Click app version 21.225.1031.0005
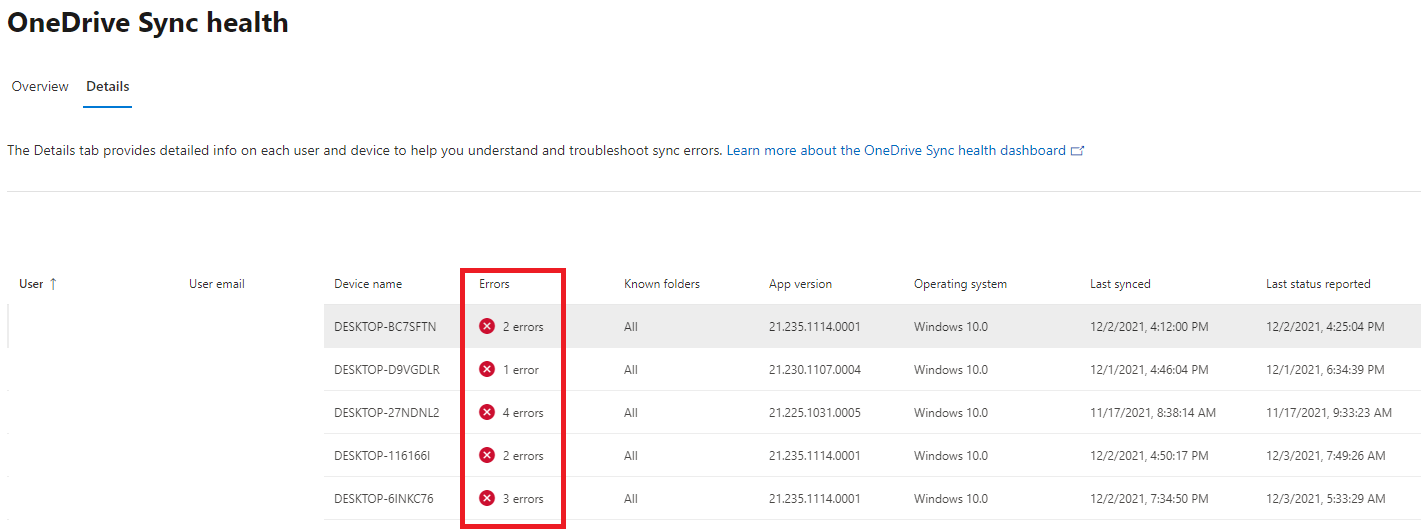 coord(815,413)
